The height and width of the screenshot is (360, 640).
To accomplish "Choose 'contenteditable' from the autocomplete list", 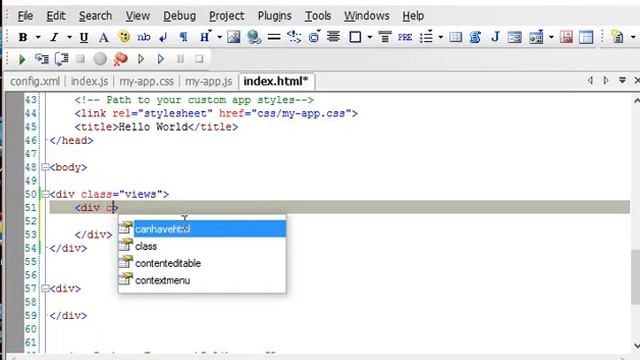I will (x=202, y=263).
